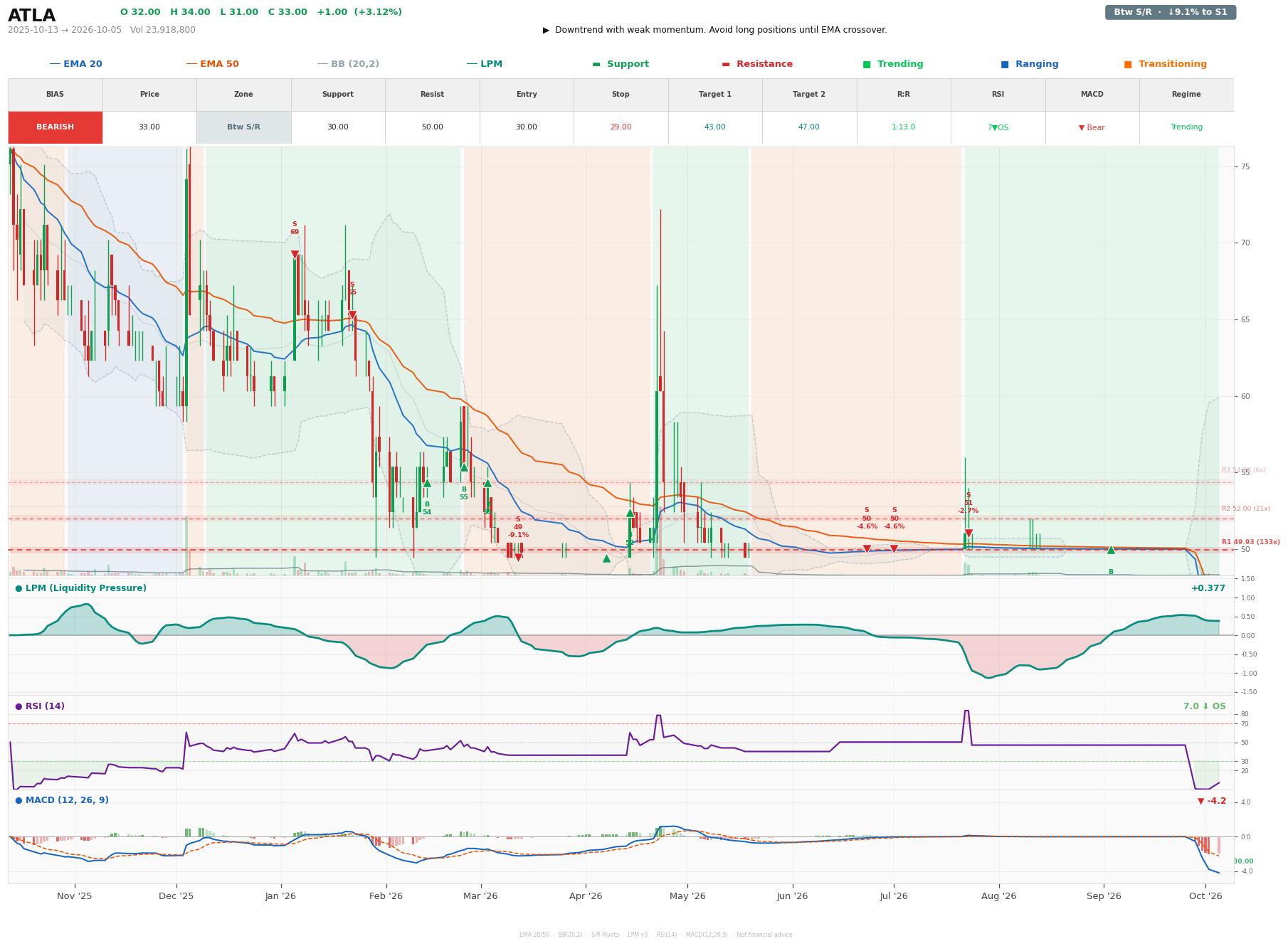Click the Price column header

pyautogui.click(x=149, y=94)
